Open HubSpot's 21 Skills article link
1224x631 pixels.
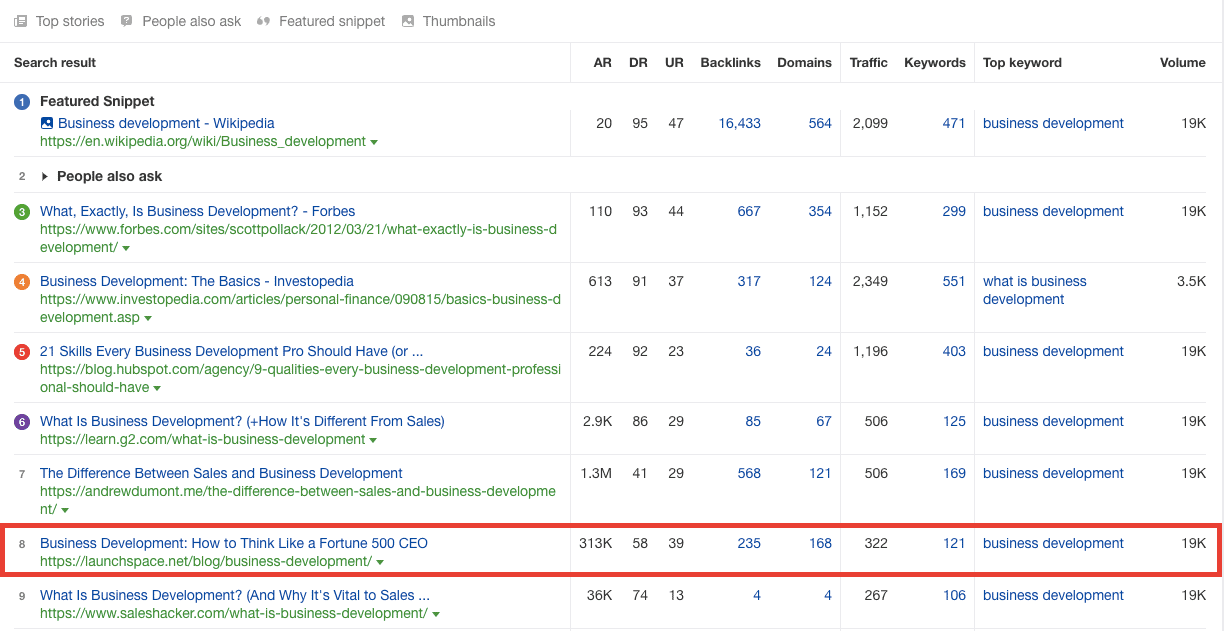[231, 351]
